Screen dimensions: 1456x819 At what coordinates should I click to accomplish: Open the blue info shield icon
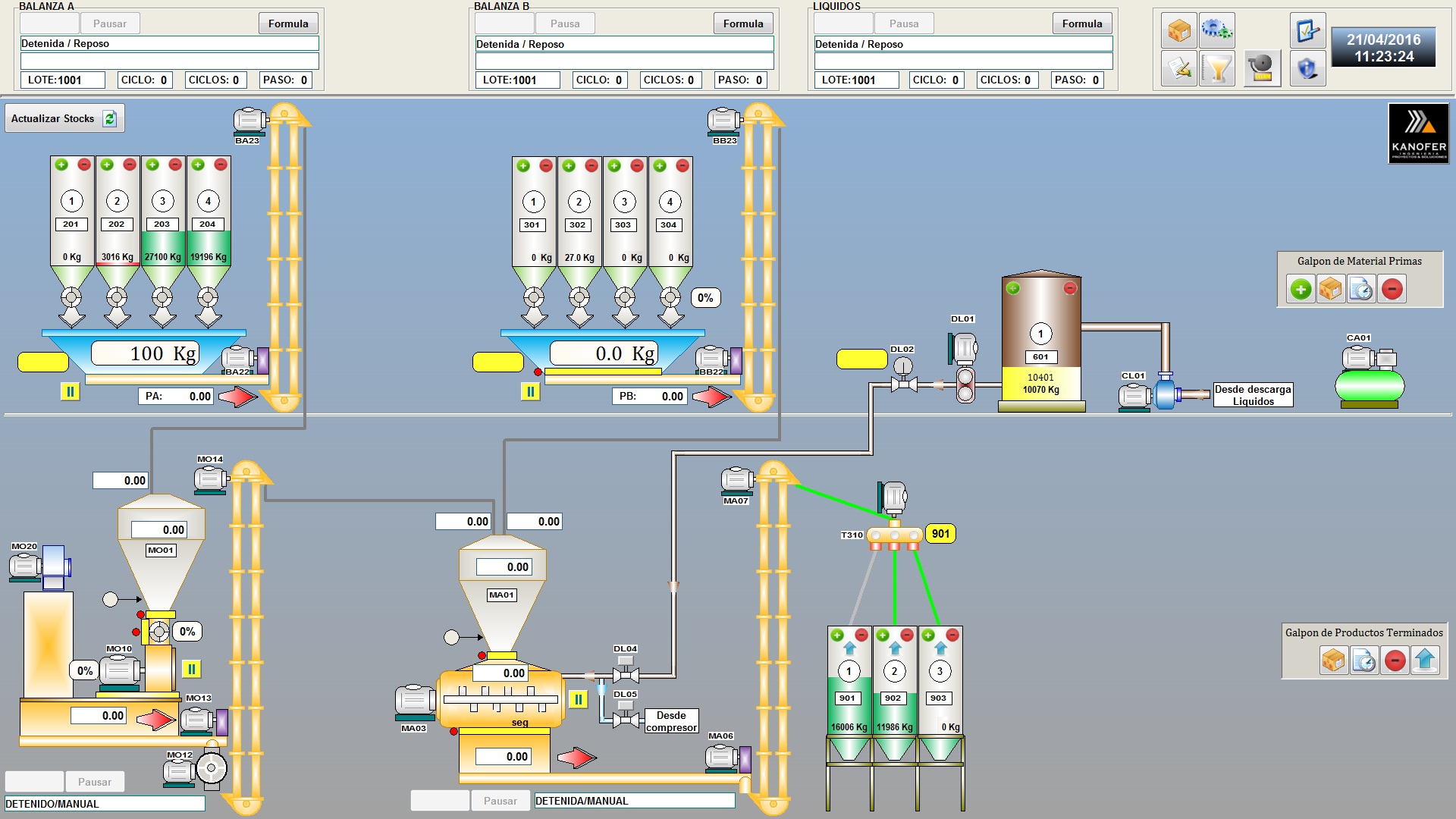(1307, 69)
